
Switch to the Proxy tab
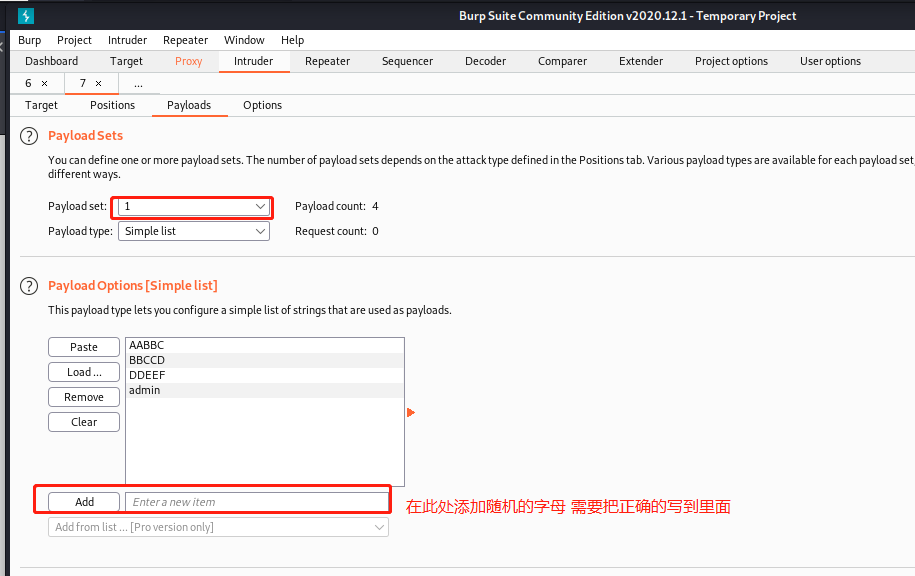click(x=188, y=61)
